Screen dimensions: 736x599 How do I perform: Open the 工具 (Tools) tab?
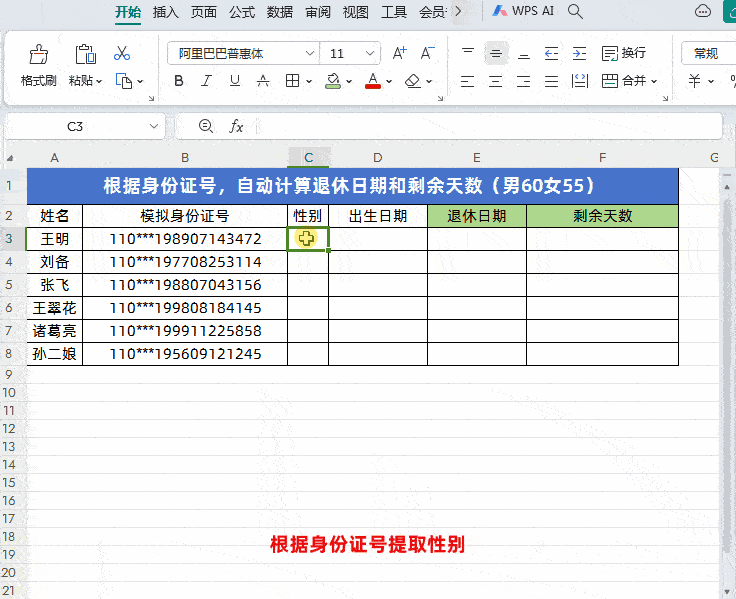(x=394, y=12)
